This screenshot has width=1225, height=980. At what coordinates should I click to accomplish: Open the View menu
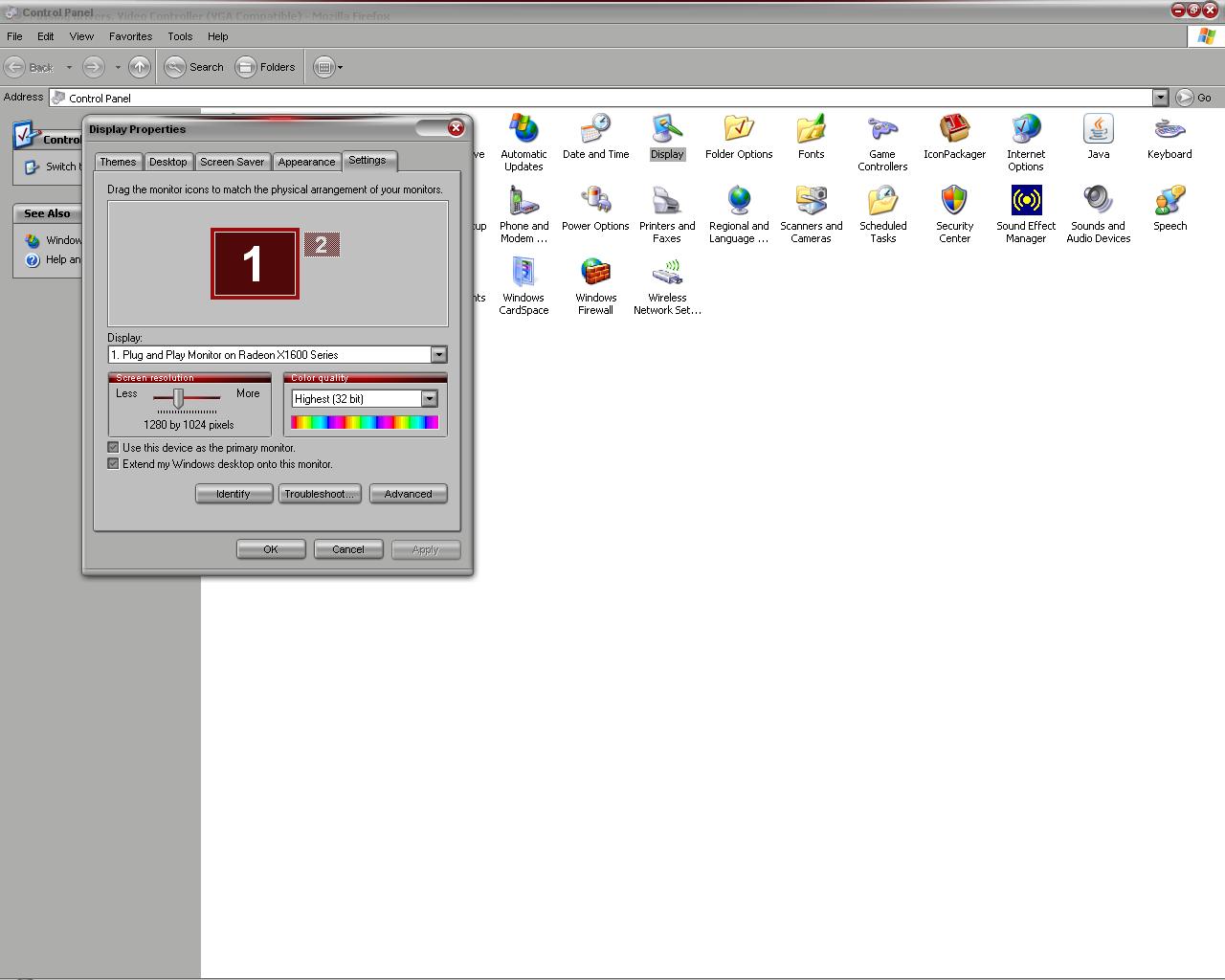click(81, 36)
